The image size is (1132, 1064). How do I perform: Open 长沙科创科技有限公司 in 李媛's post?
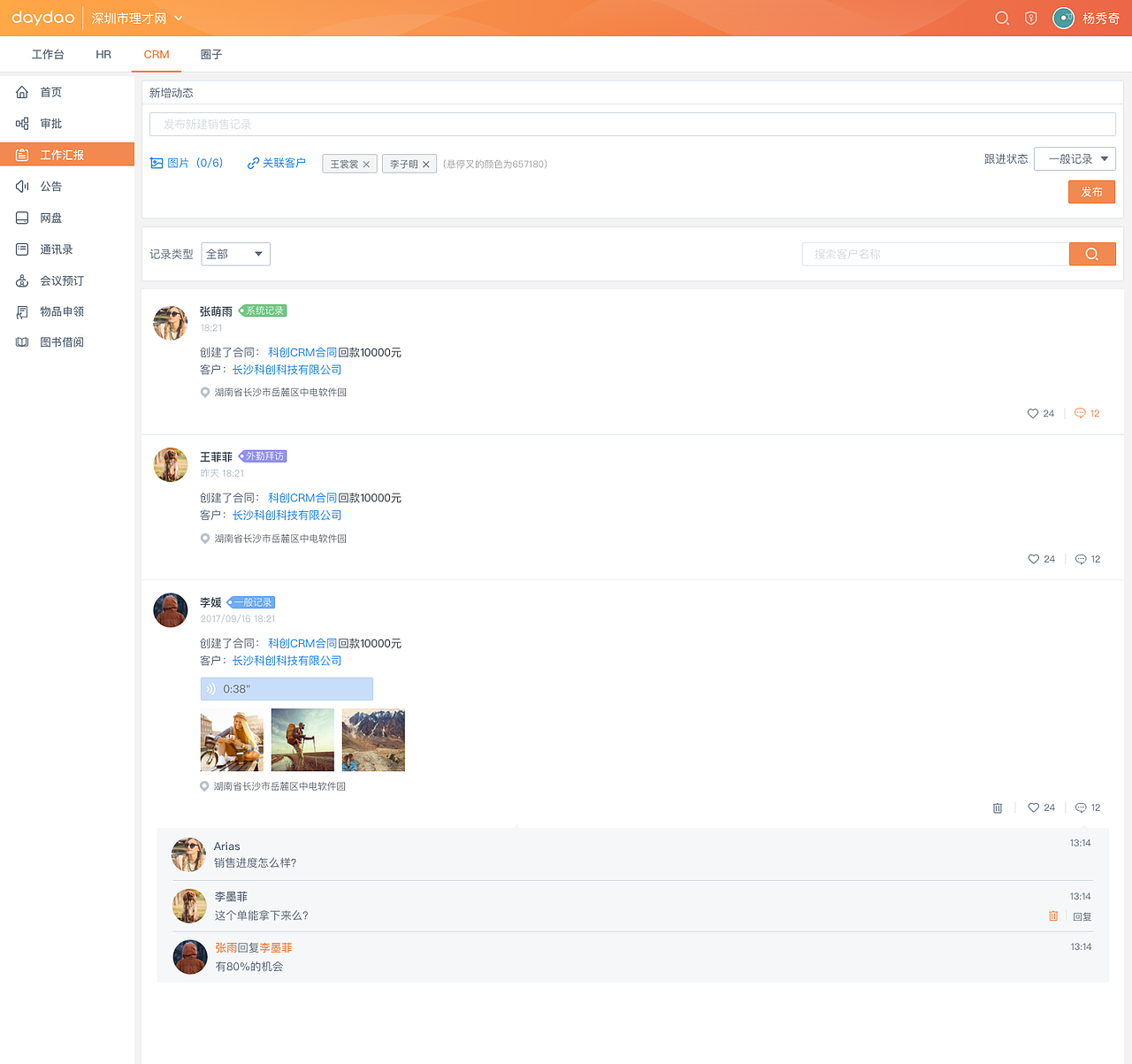click(287, 661)
